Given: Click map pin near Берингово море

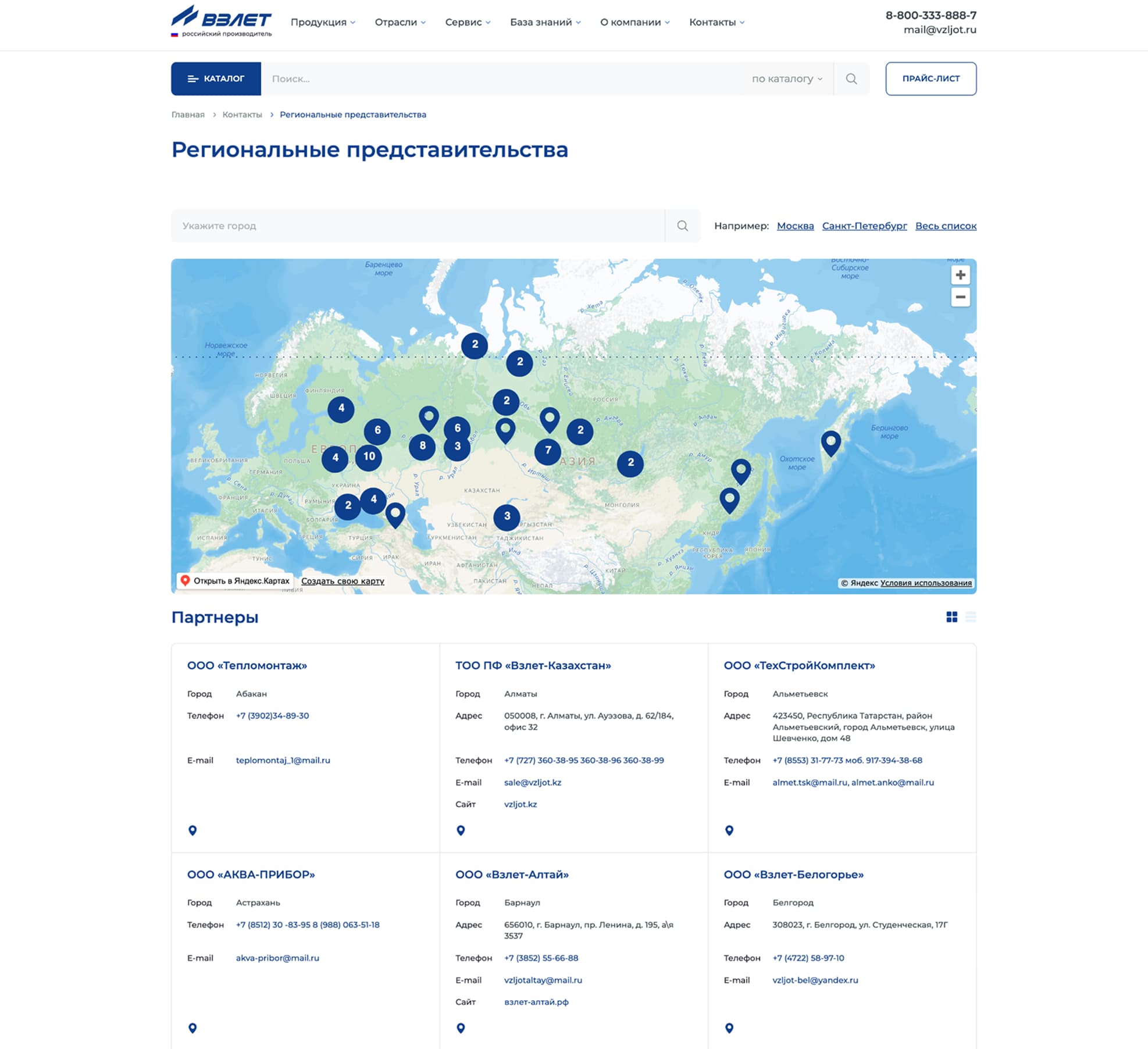Looking at the screenshot, I should (x=830, y=443).
